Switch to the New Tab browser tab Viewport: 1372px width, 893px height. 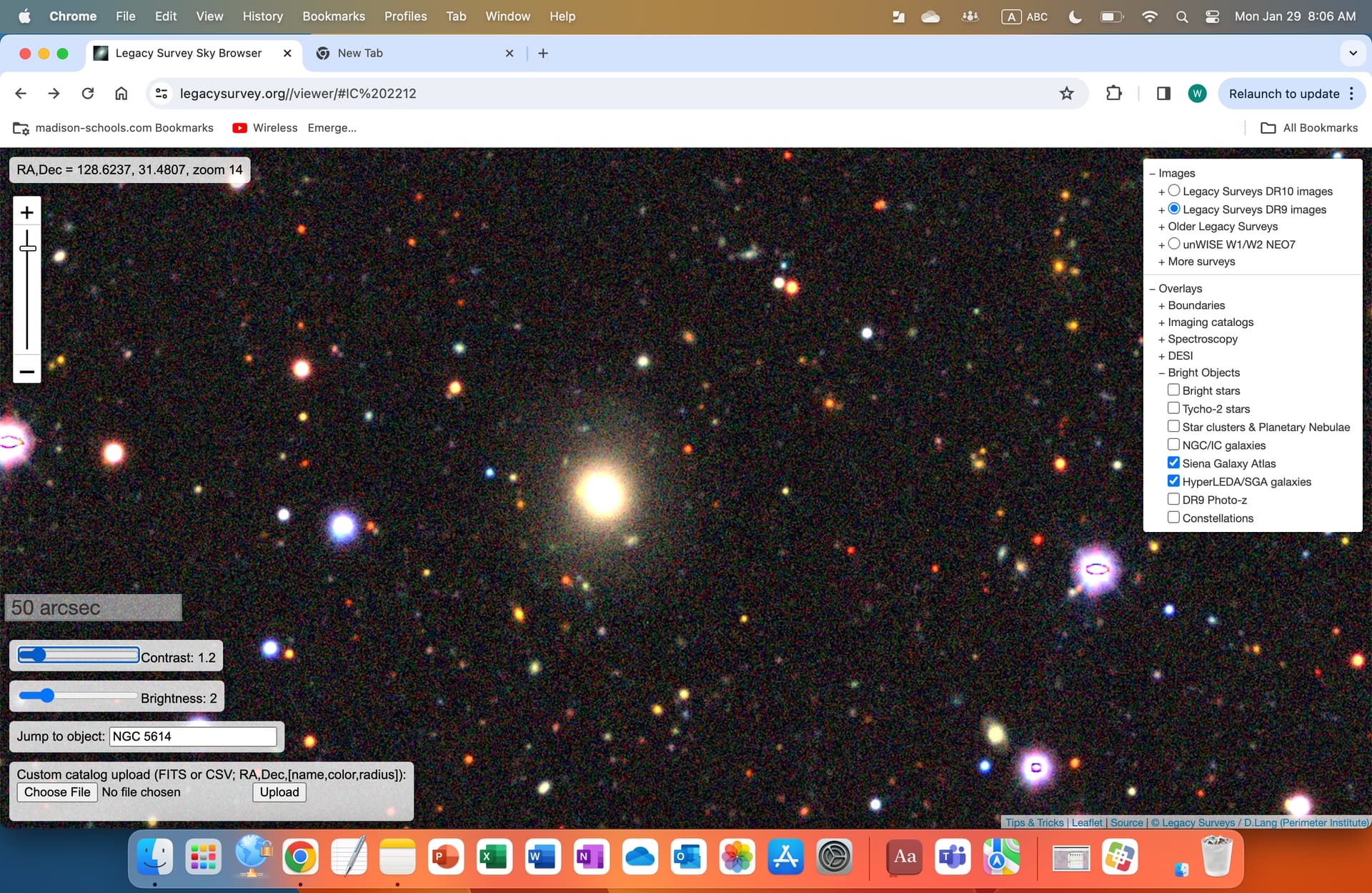point(360,54)
